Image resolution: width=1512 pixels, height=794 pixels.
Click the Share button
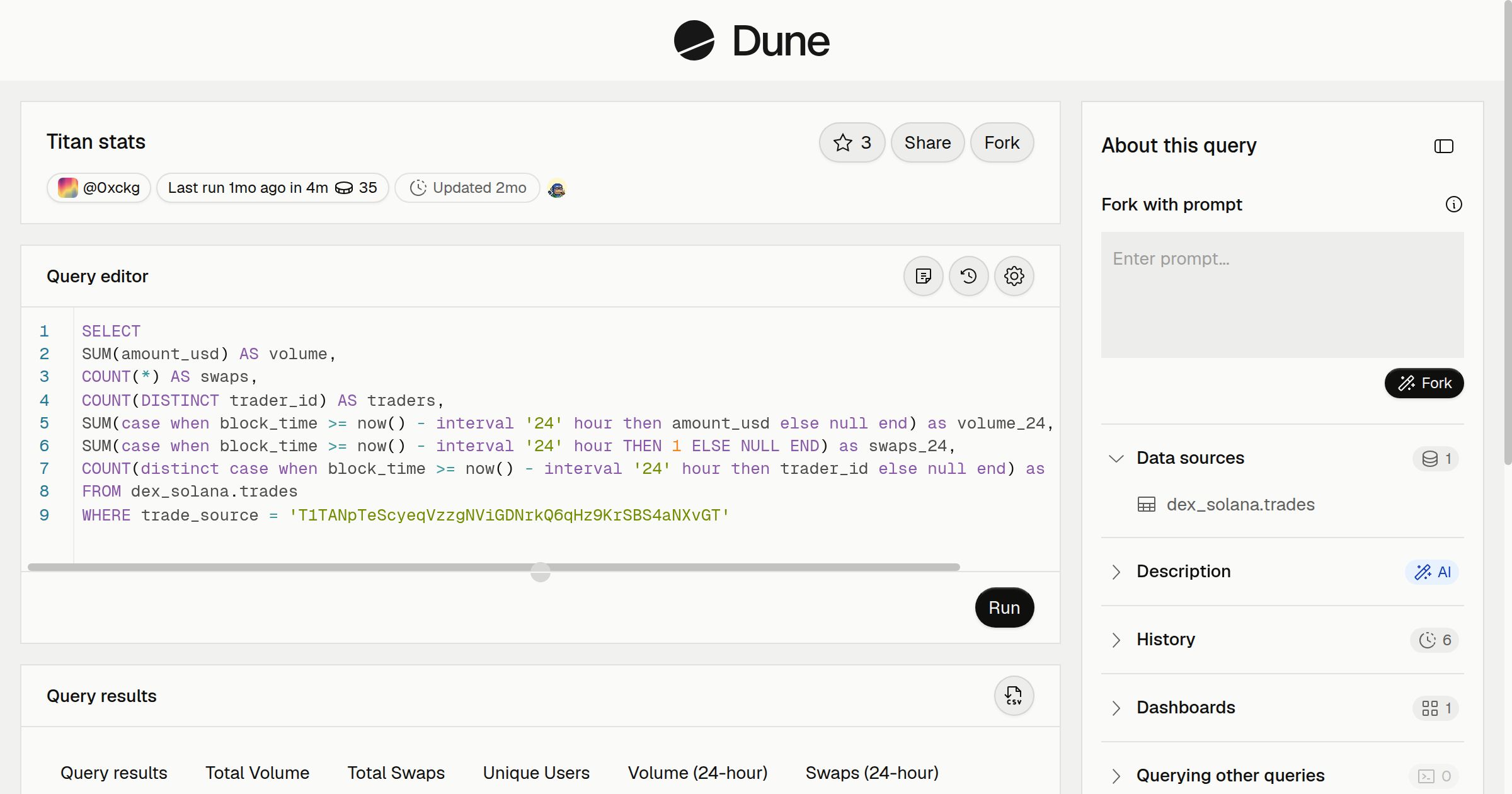pyautogui.click(x=927, y=142)
